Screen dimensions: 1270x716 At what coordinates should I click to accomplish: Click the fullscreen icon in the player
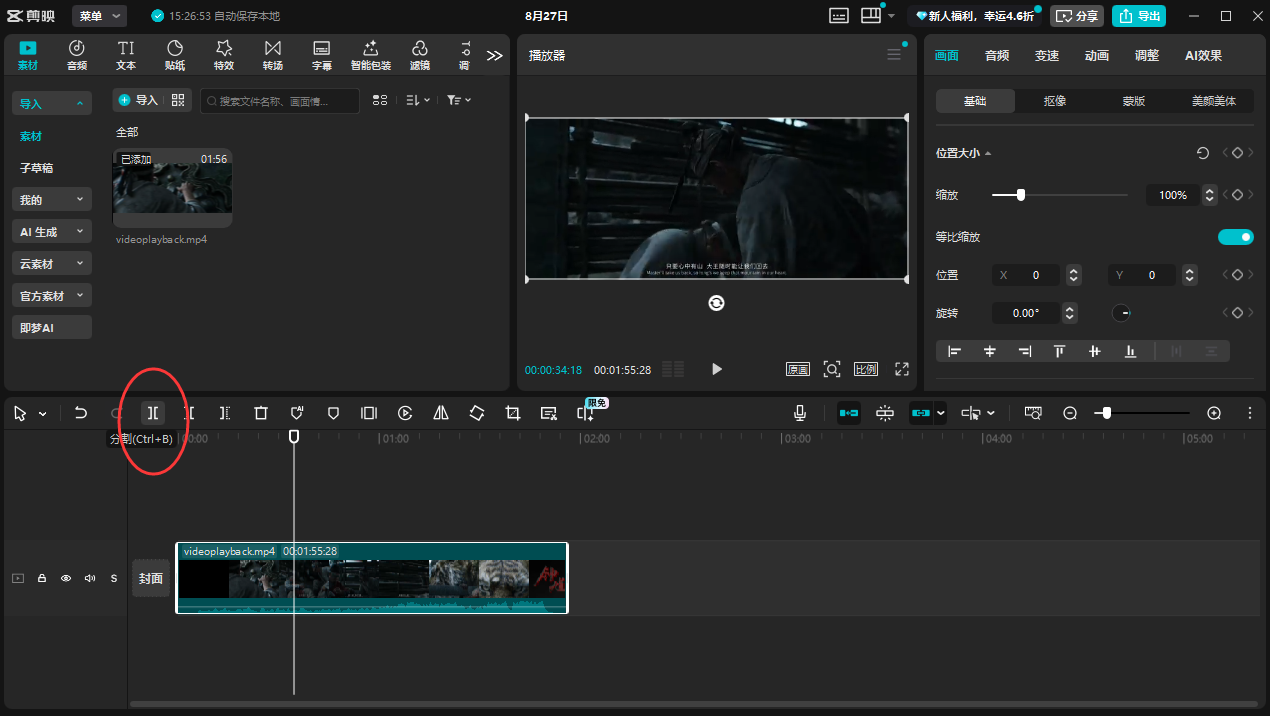point(902,369)
